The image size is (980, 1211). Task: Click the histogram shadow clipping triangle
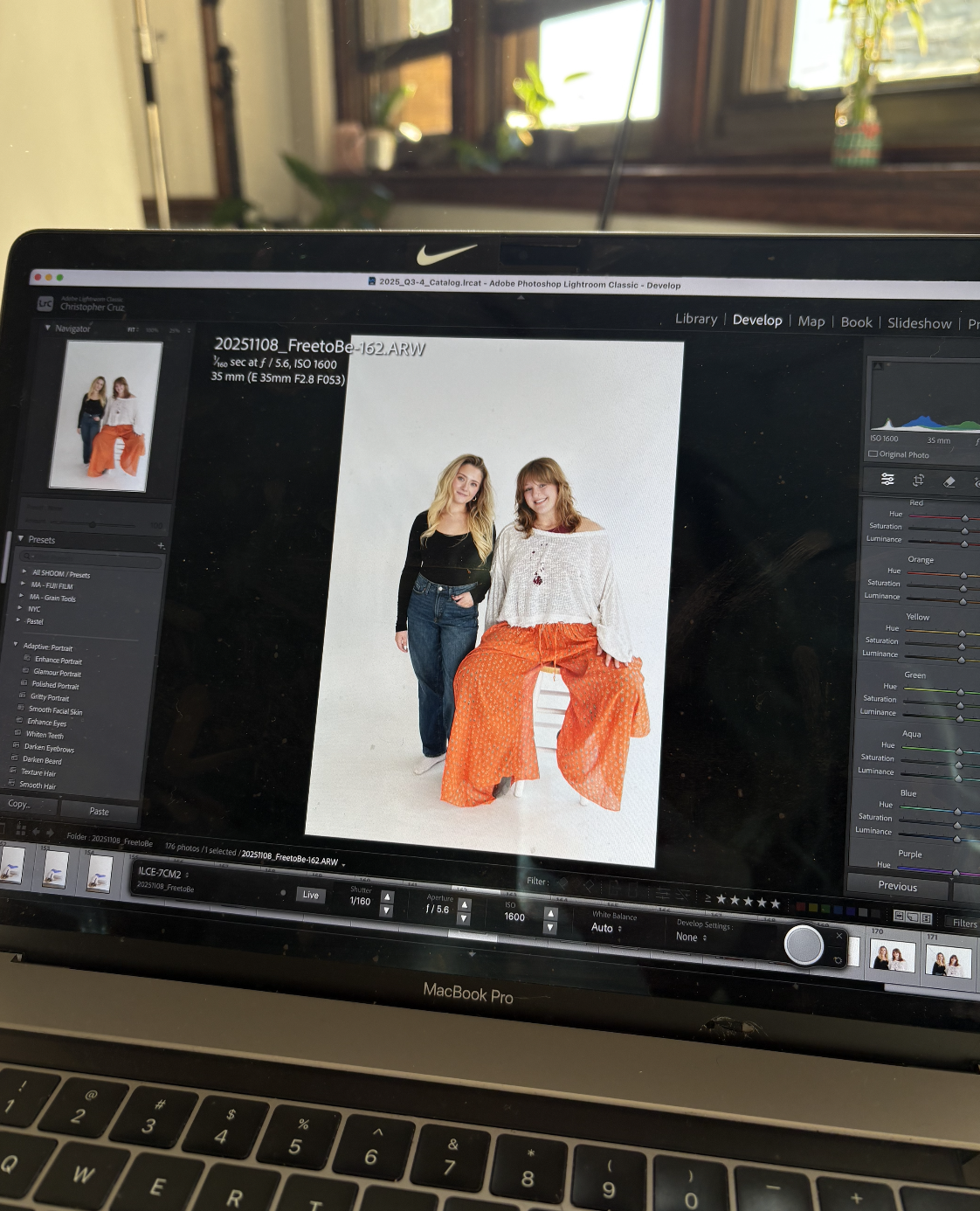(878, 365)
